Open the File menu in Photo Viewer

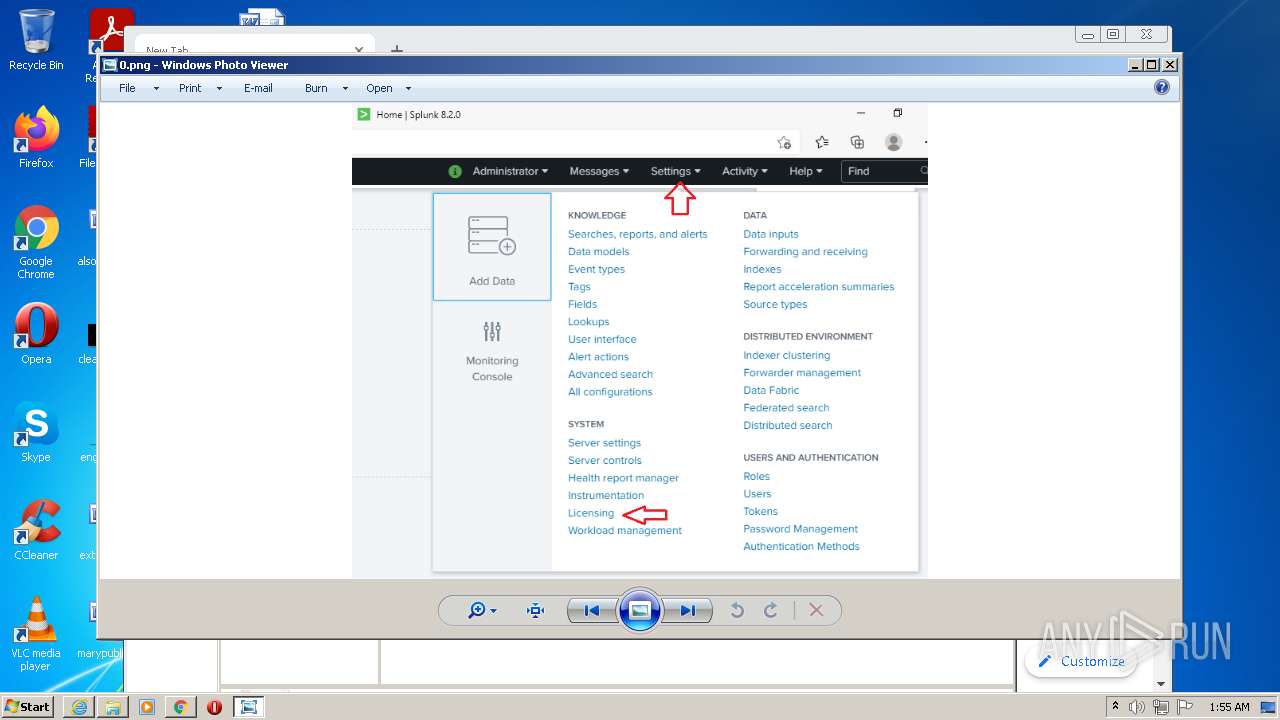(x=127, y=88)
